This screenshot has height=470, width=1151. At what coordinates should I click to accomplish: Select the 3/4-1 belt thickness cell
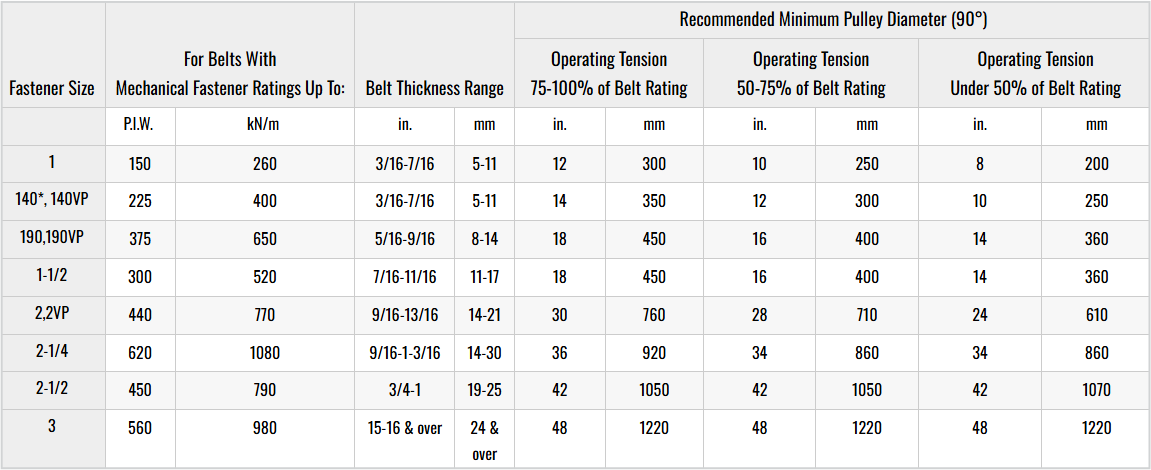[x=405, y=390]
